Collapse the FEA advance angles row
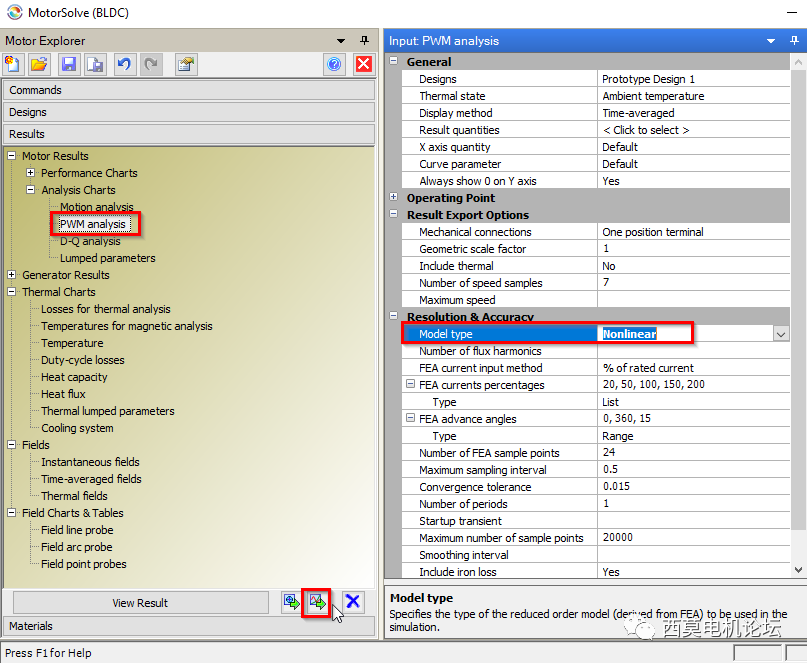 click(410, 417)
